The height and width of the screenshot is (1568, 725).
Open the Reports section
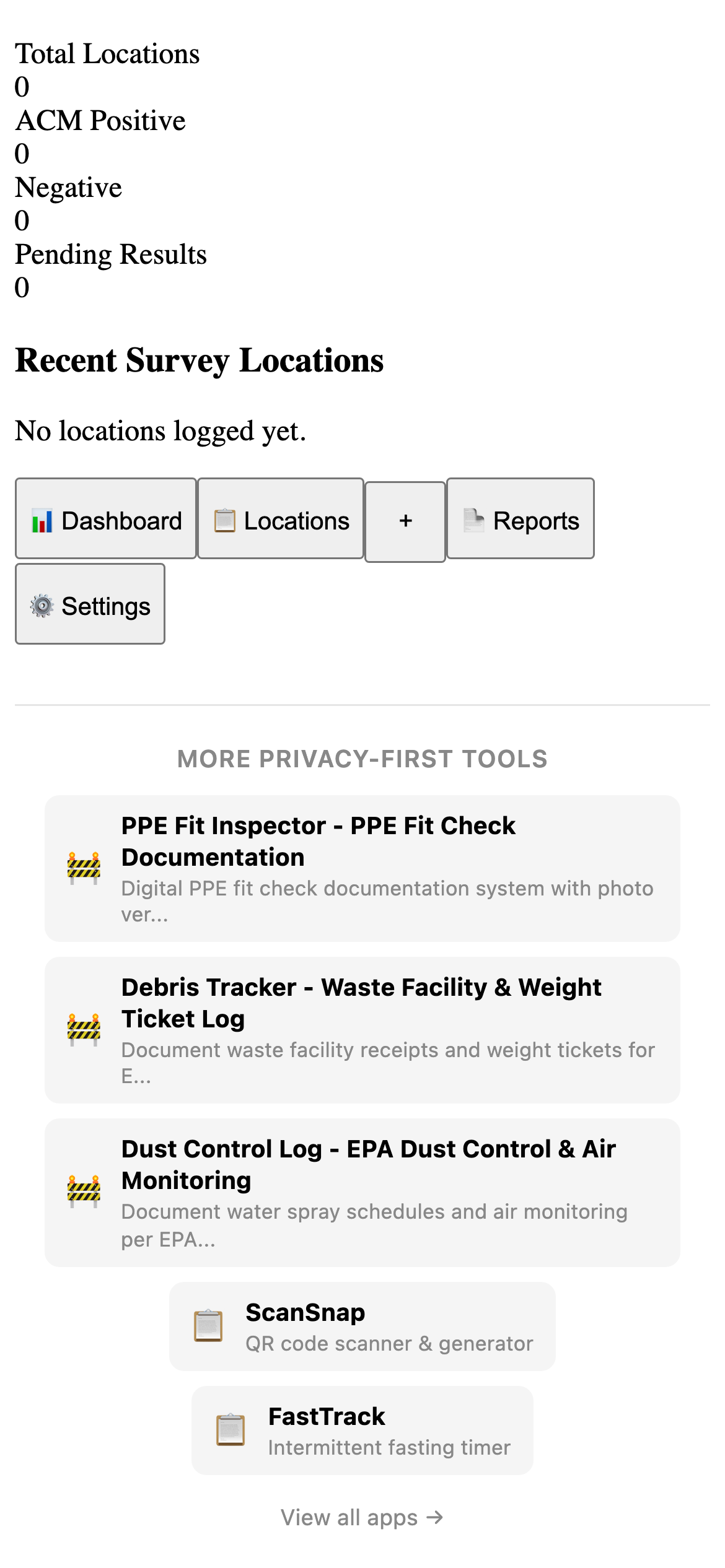[519, 520]
